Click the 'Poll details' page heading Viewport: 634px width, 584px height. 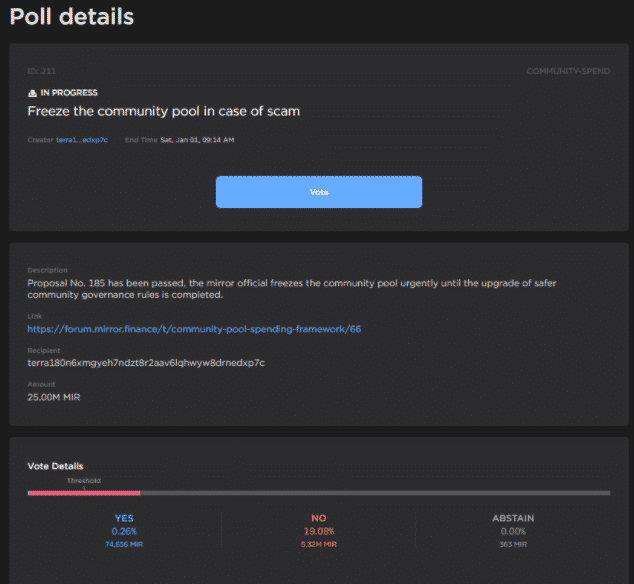pyautogui.click(x=72, y=17)
